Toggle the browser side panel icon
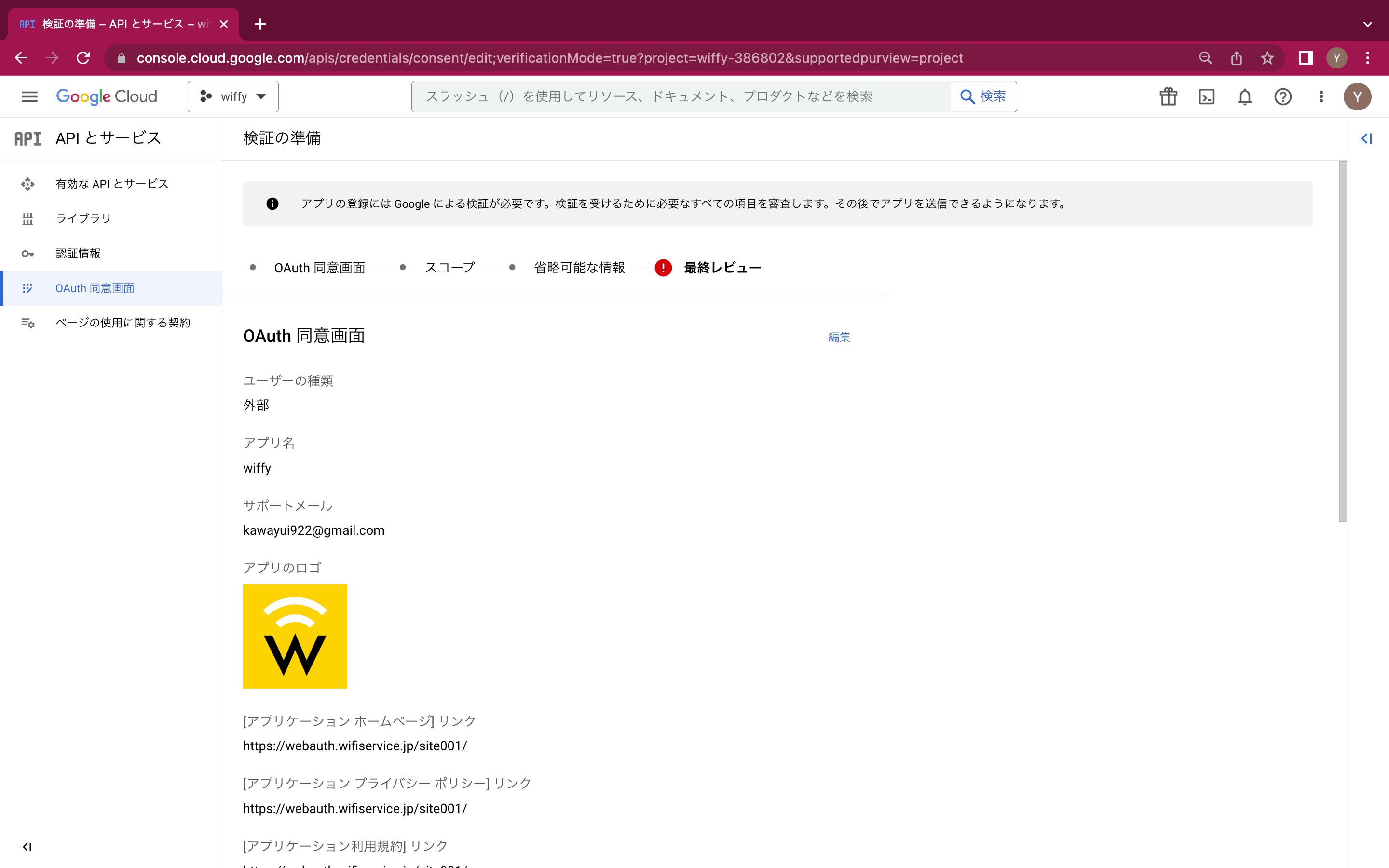This screenshot has width=1389, height=868. [x=1306, y=58]
